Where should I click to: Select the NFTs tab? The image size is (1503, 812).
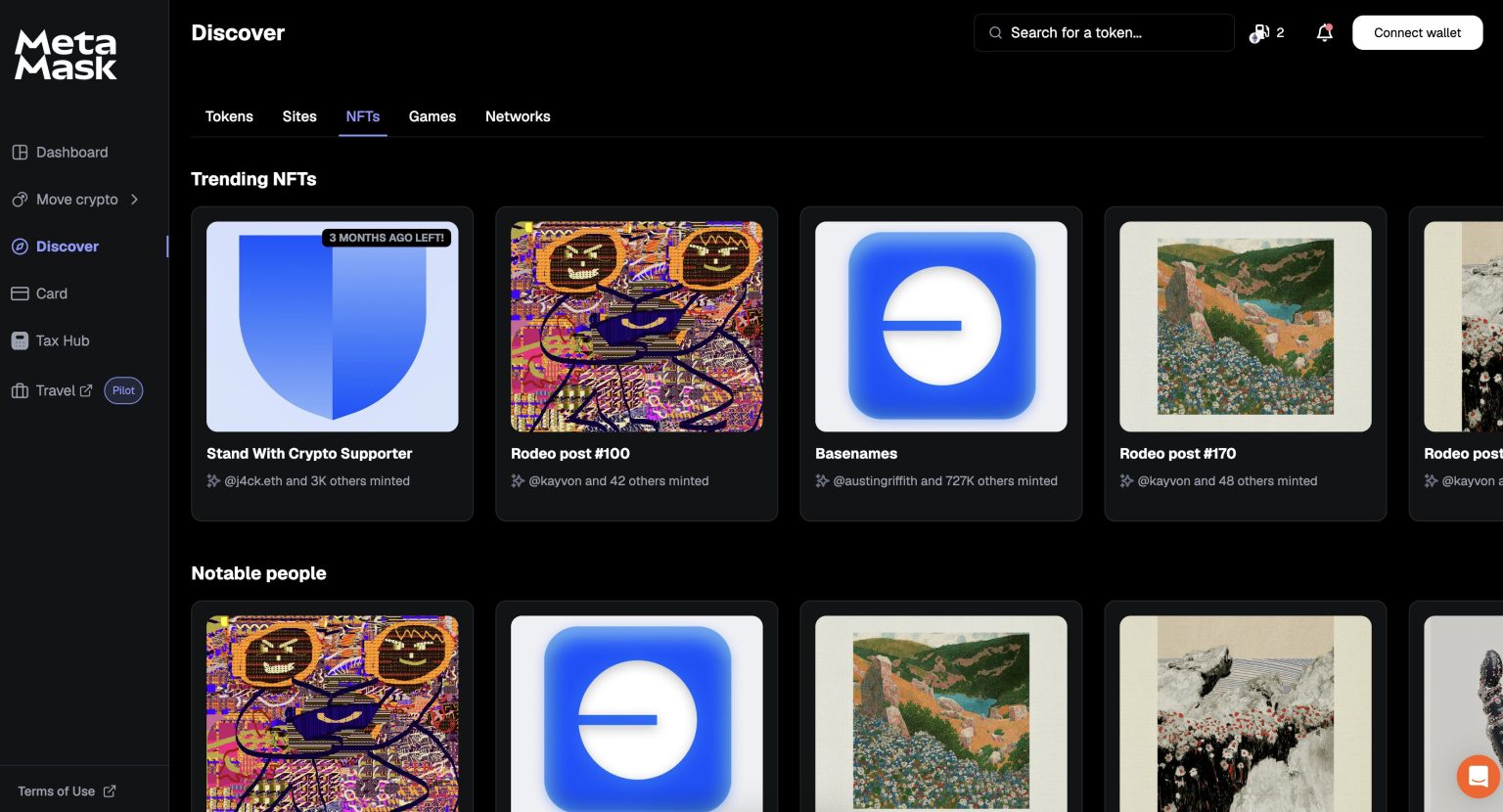pos(363,116)
